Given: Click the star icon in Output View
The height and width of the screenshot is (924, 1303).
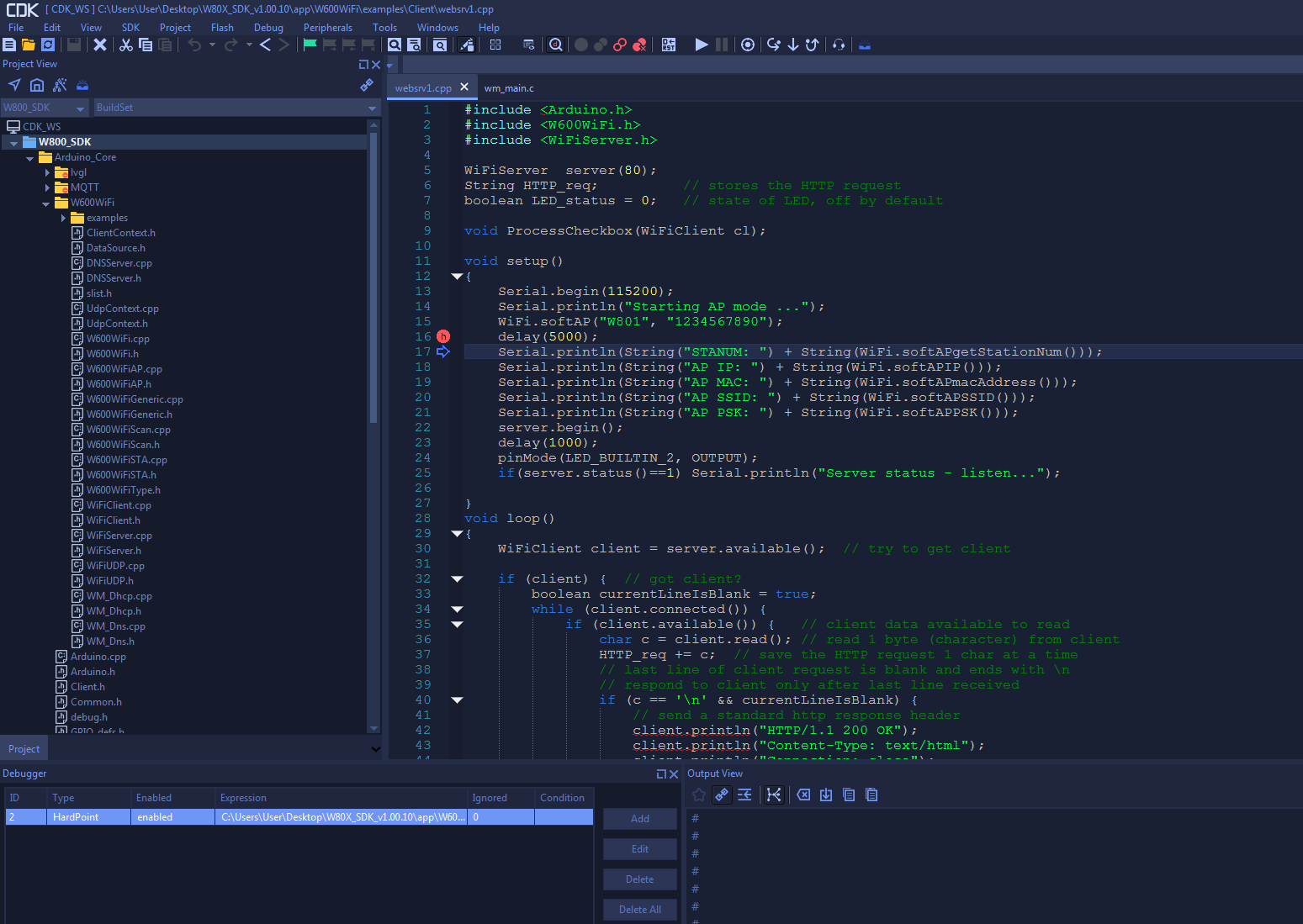Looking at the screenshot, I should click(699, 795).
